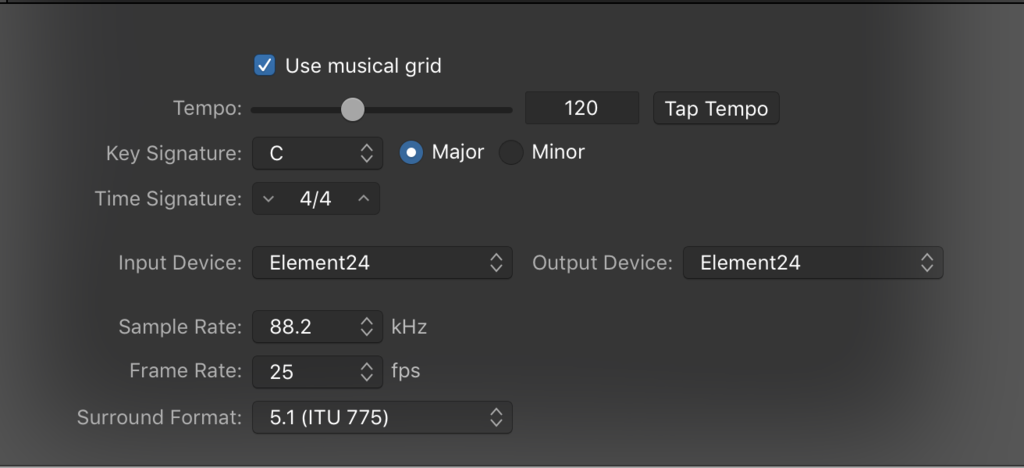
Task: Click the 4/4 time signature value
Action: 315,199
